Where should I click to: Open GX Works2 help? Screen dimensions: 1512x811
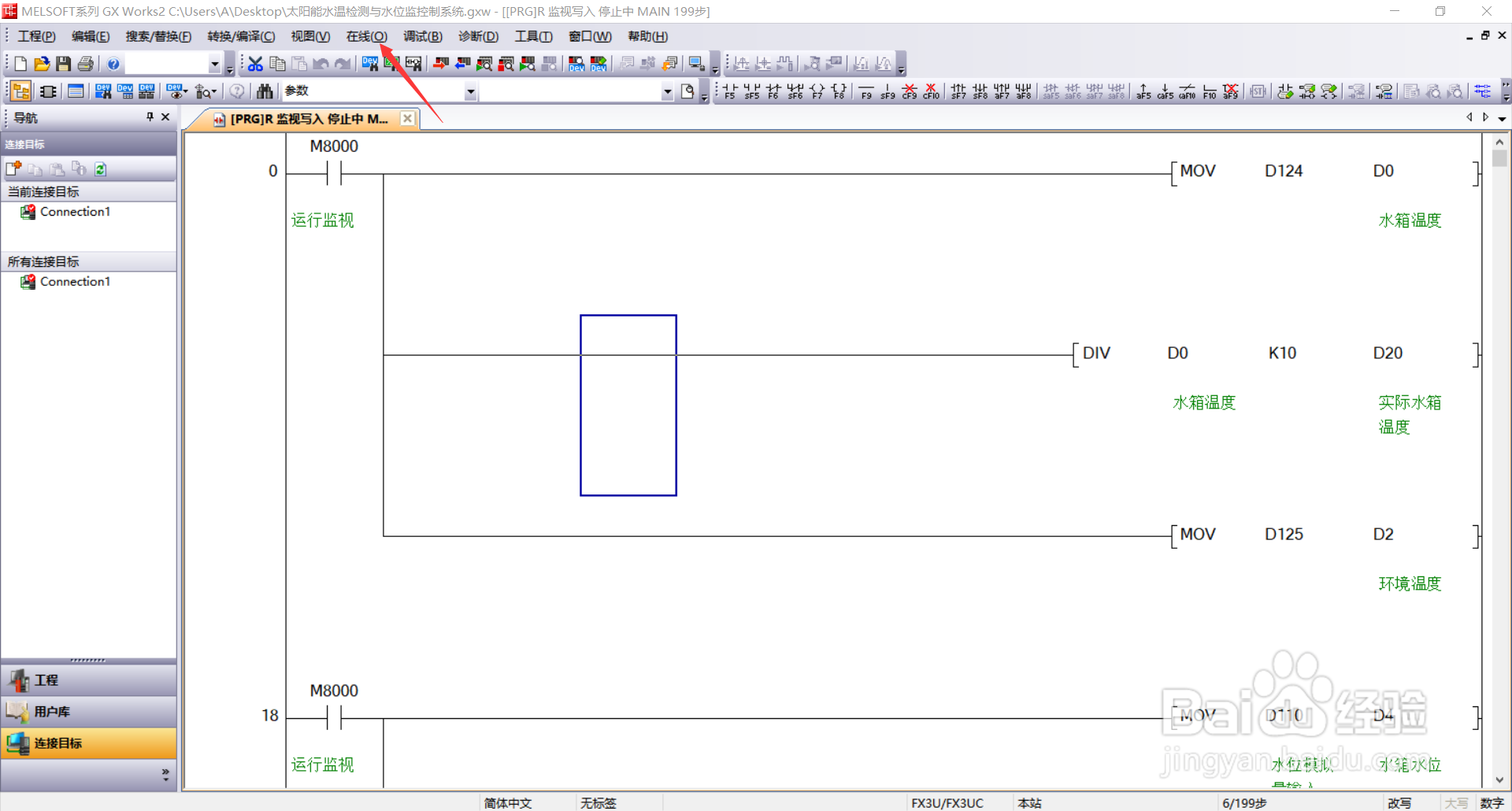click(113, 64)
